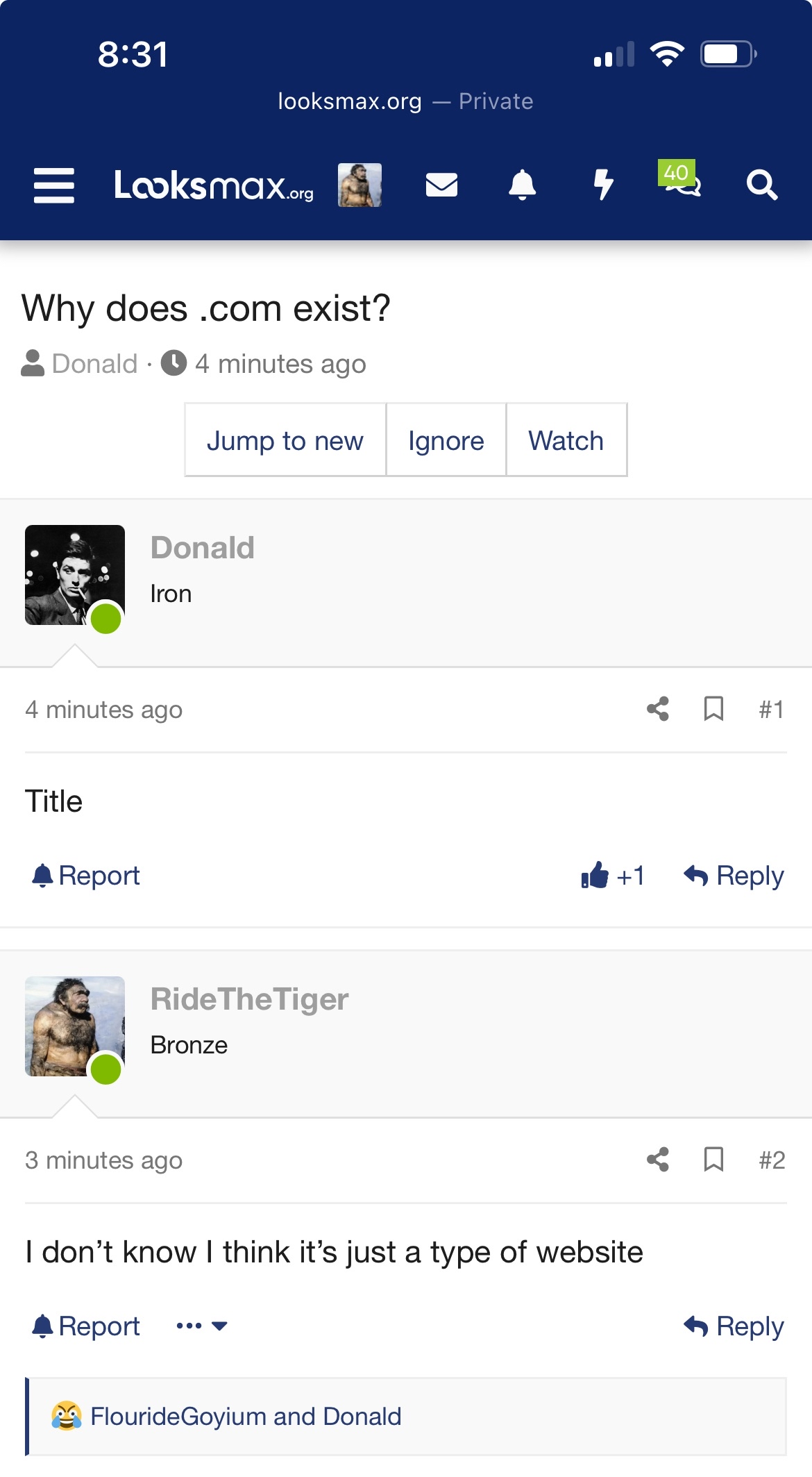The image size is (812, 1477).
Task: Share RideTheTiger's post #2
Action: pyautogui.click(x=657, y=1160)
